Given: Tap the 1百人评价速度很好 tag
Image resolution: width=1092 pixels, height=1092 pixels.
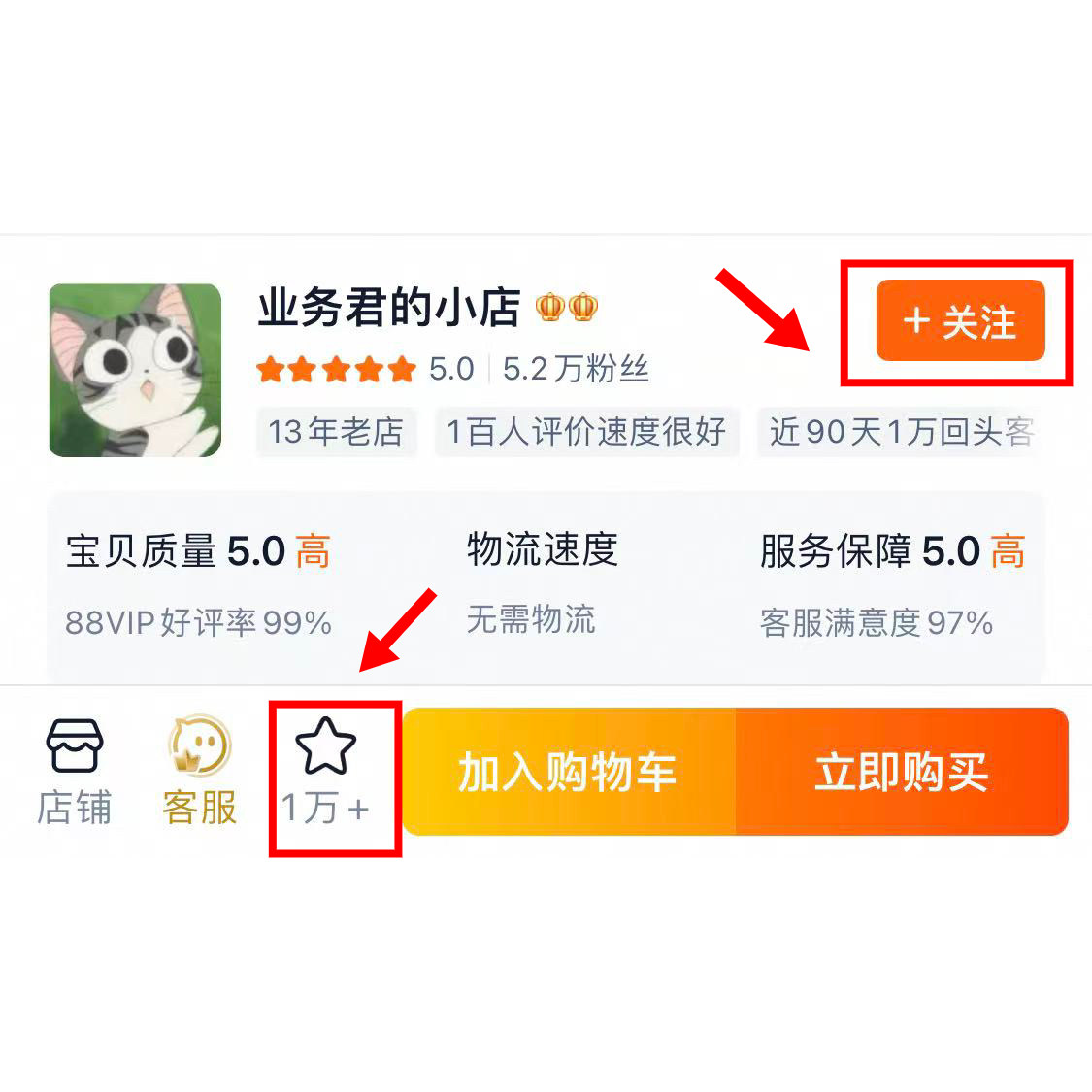Looking at the screenshot, I should [586, 432].
